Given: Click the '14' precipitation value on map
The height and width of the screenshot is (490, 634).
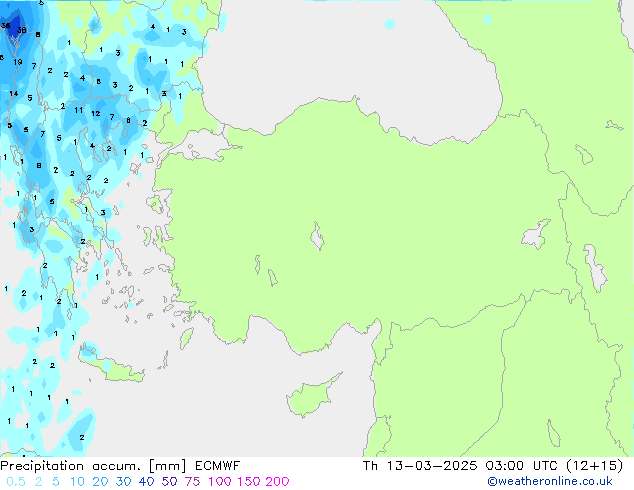Looking at the screenshot, I should pos(14,94).
